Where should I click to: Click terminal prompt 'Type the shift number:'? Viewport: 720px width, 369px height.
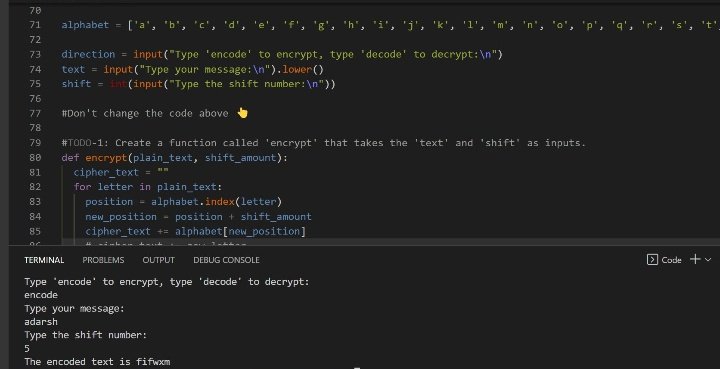85,335
